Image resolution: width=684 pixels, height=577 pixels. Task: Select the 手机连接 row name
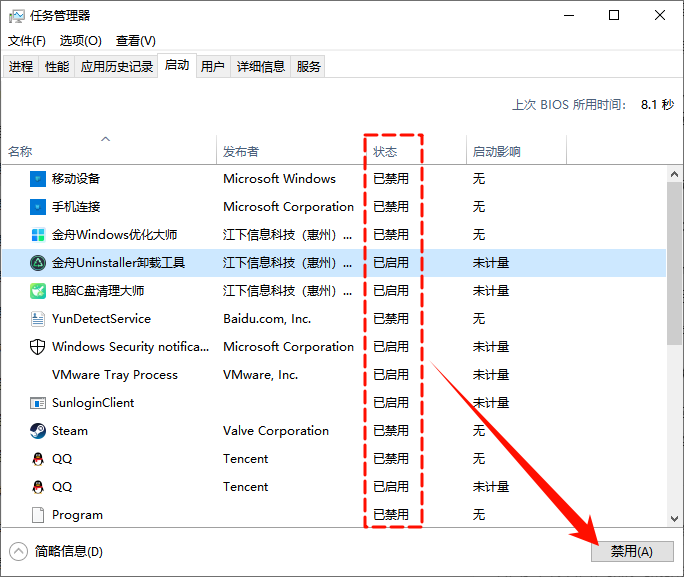[x=76, y=207]
